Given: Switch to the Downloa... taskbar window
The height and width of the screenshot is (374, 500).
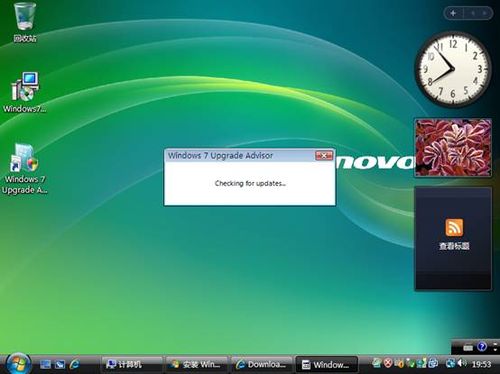Looking at the screenshot, I should (261, 364).
